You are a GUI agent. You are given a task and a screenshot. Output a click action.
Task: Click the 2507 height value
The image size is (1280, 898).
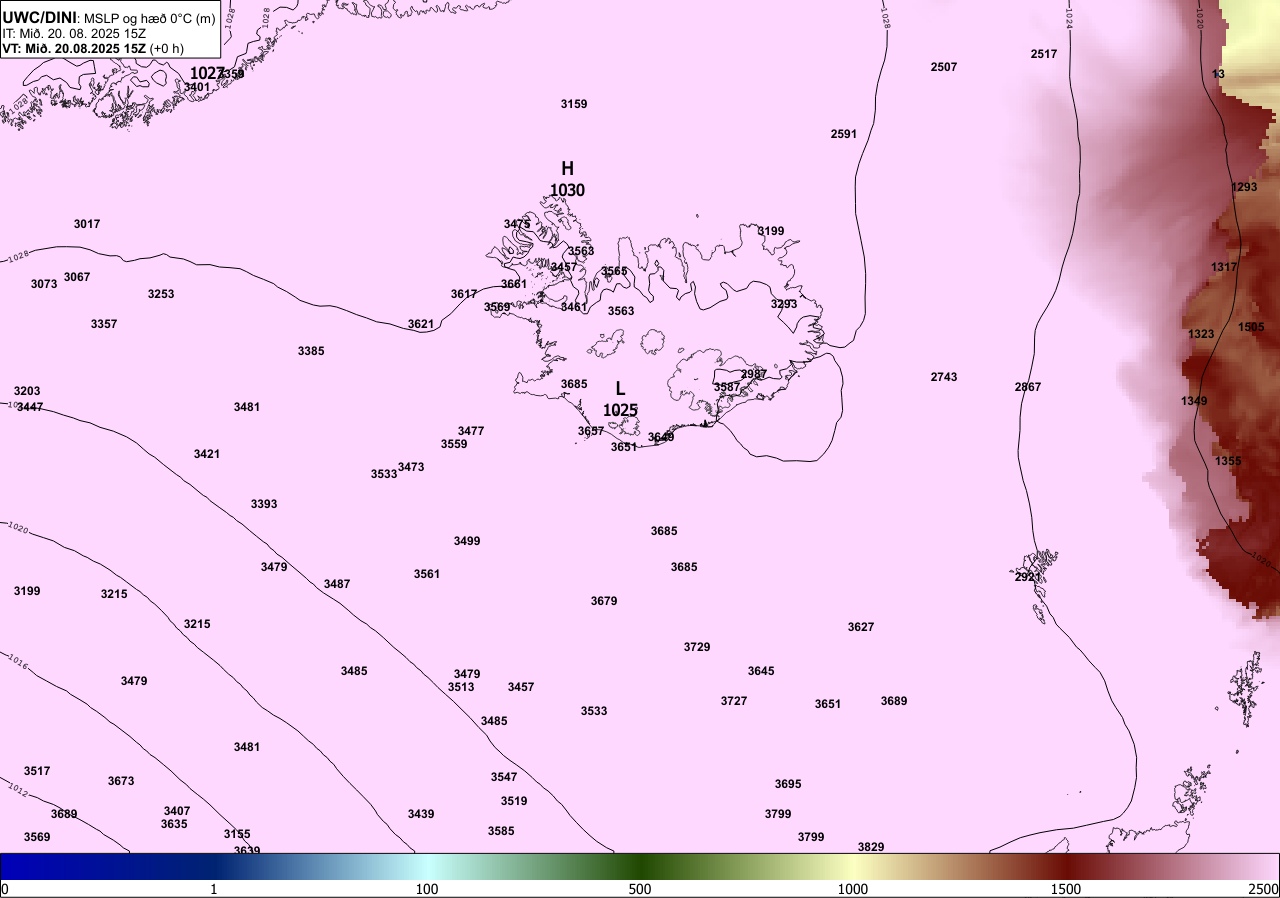tap(944, 67)
